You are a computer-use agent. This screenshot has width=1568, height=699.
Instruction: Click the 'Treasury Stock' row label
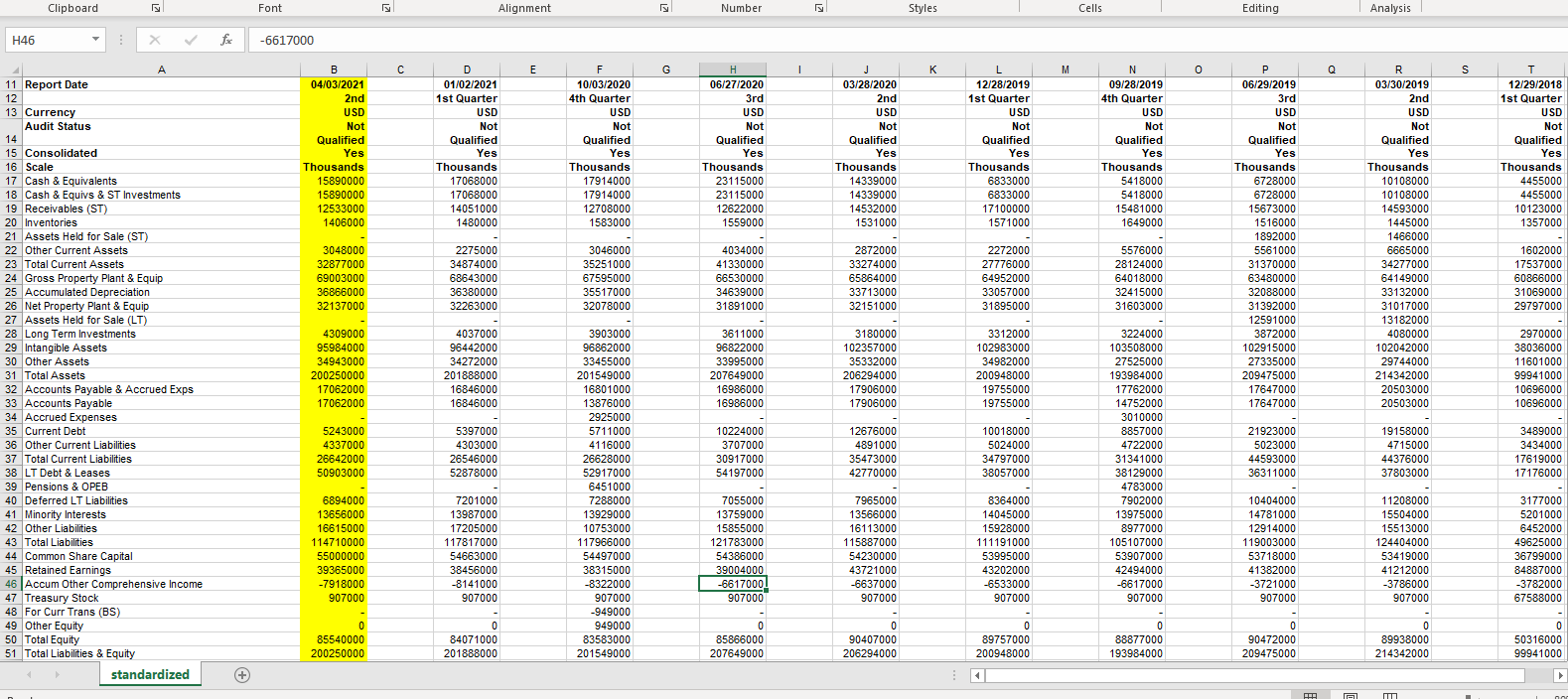(62, 598)
